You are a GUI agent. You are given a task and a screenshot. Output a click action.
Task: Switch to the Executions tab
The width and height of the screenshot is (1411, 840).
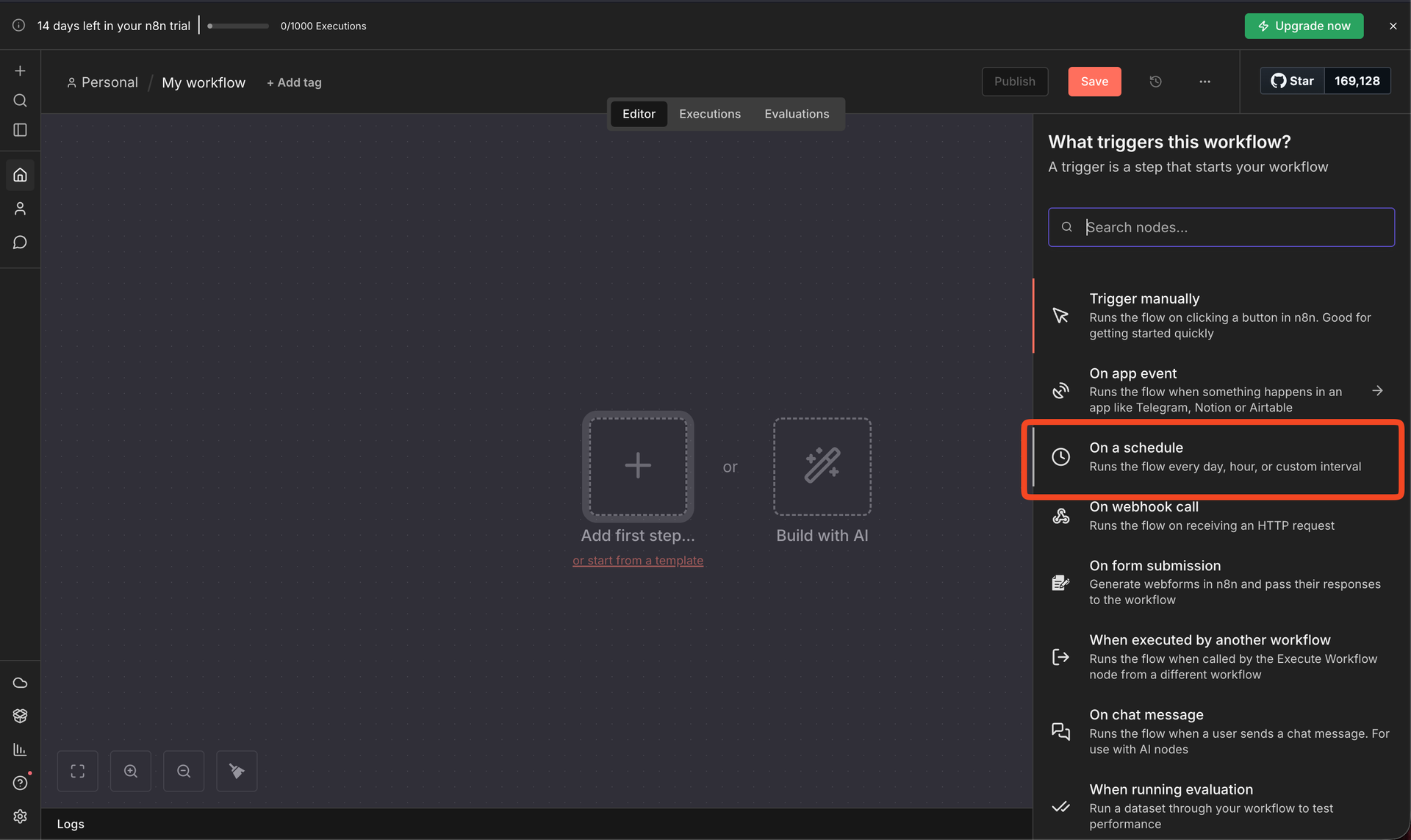709,114
